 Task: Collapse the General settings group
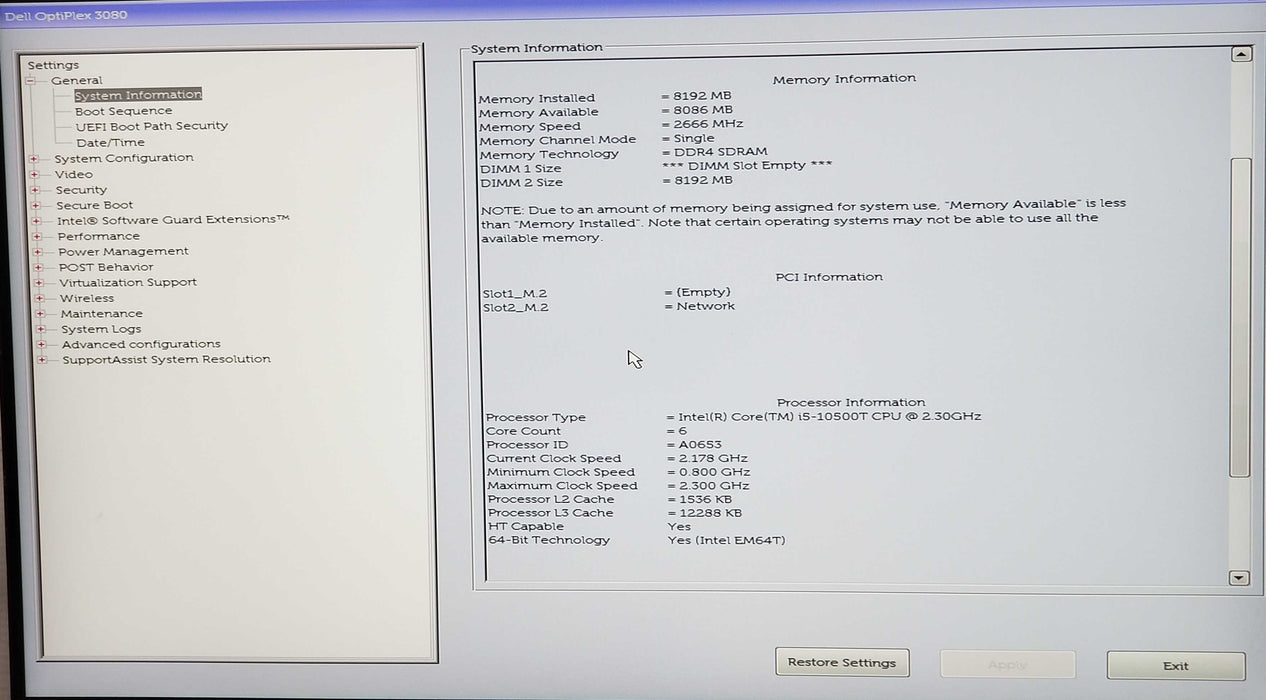tap(33, 80)
